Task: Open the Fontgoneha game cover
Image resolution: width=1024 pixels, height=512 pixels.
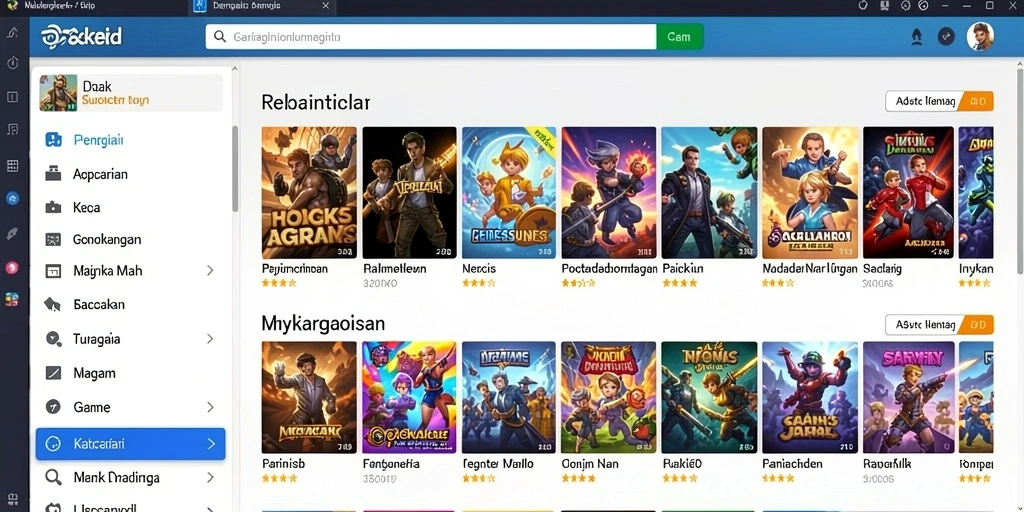Action: [409, 397]
